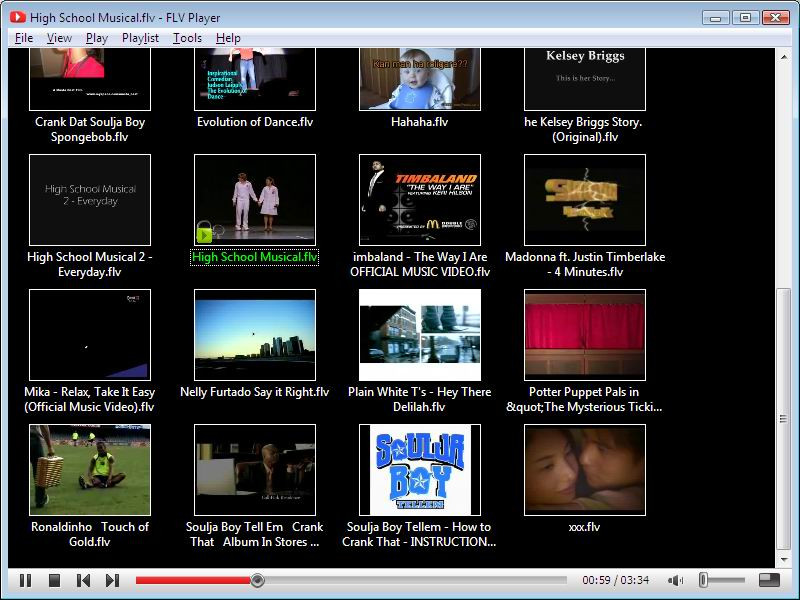Click the vertical scrollbar thumb

784,419
